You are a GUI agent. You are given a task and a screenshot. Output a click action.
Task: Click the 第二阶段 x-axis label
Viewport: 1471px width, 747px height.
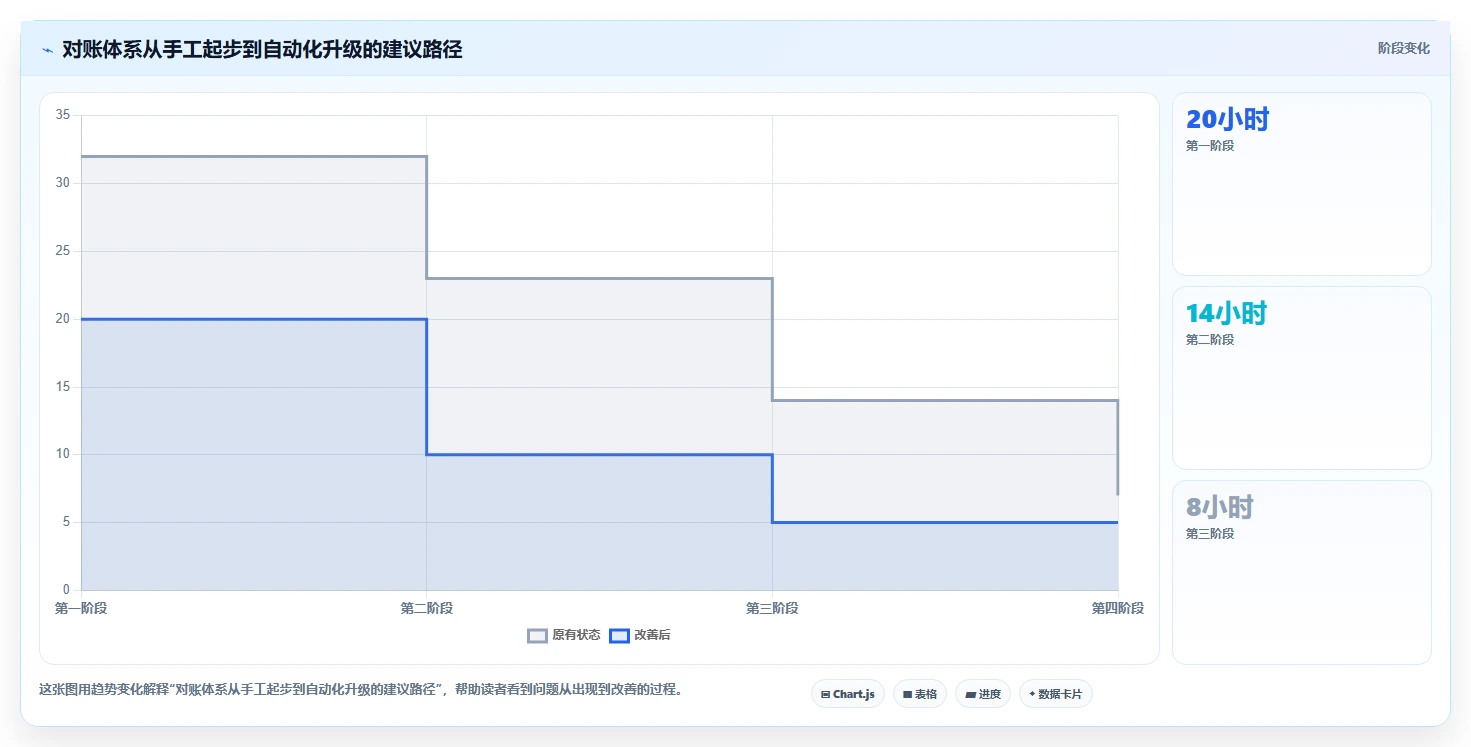[x=426, y=608]
